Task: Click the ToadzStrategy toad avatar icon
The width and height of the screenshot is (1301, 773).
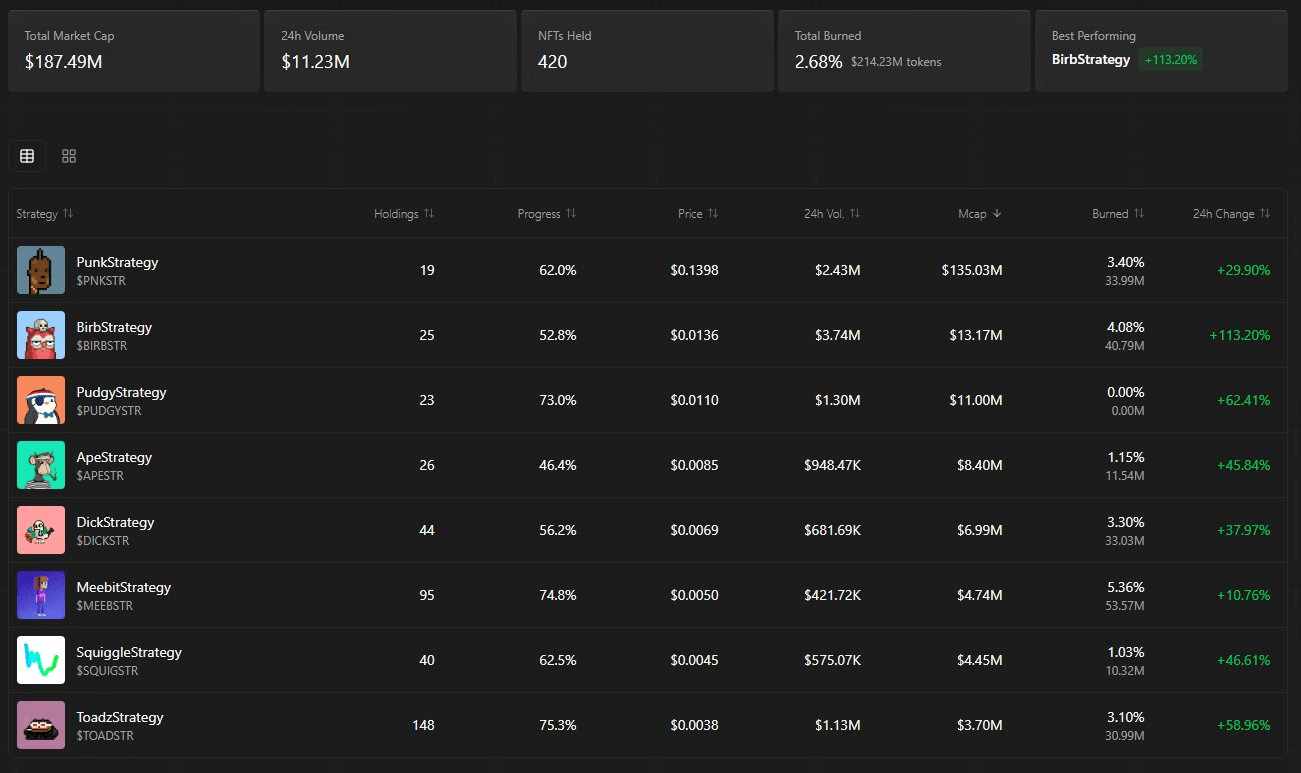Action: 41,725
